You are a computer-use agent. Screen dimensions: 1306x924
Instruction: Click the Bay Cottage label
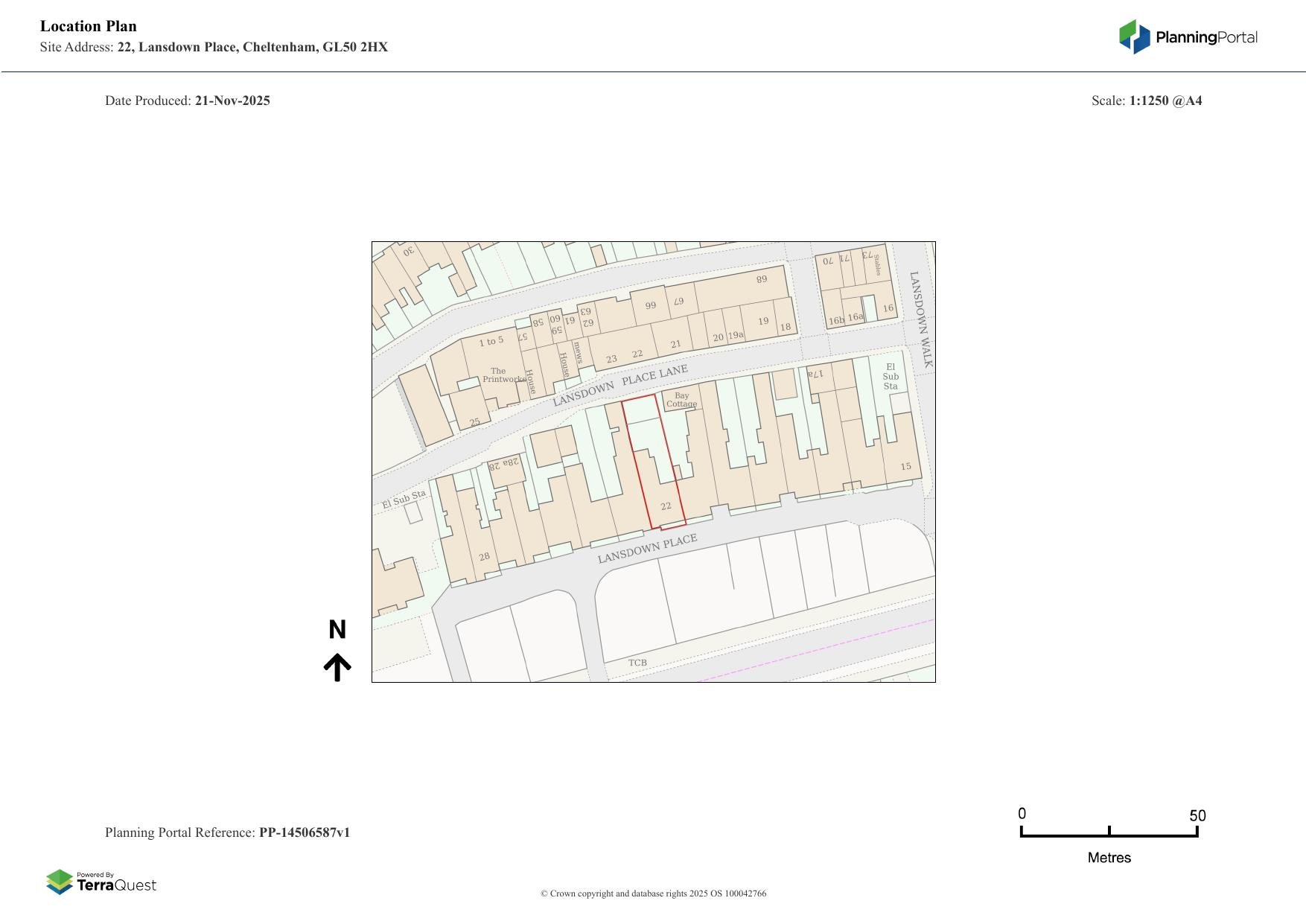(x=681, y=398)
